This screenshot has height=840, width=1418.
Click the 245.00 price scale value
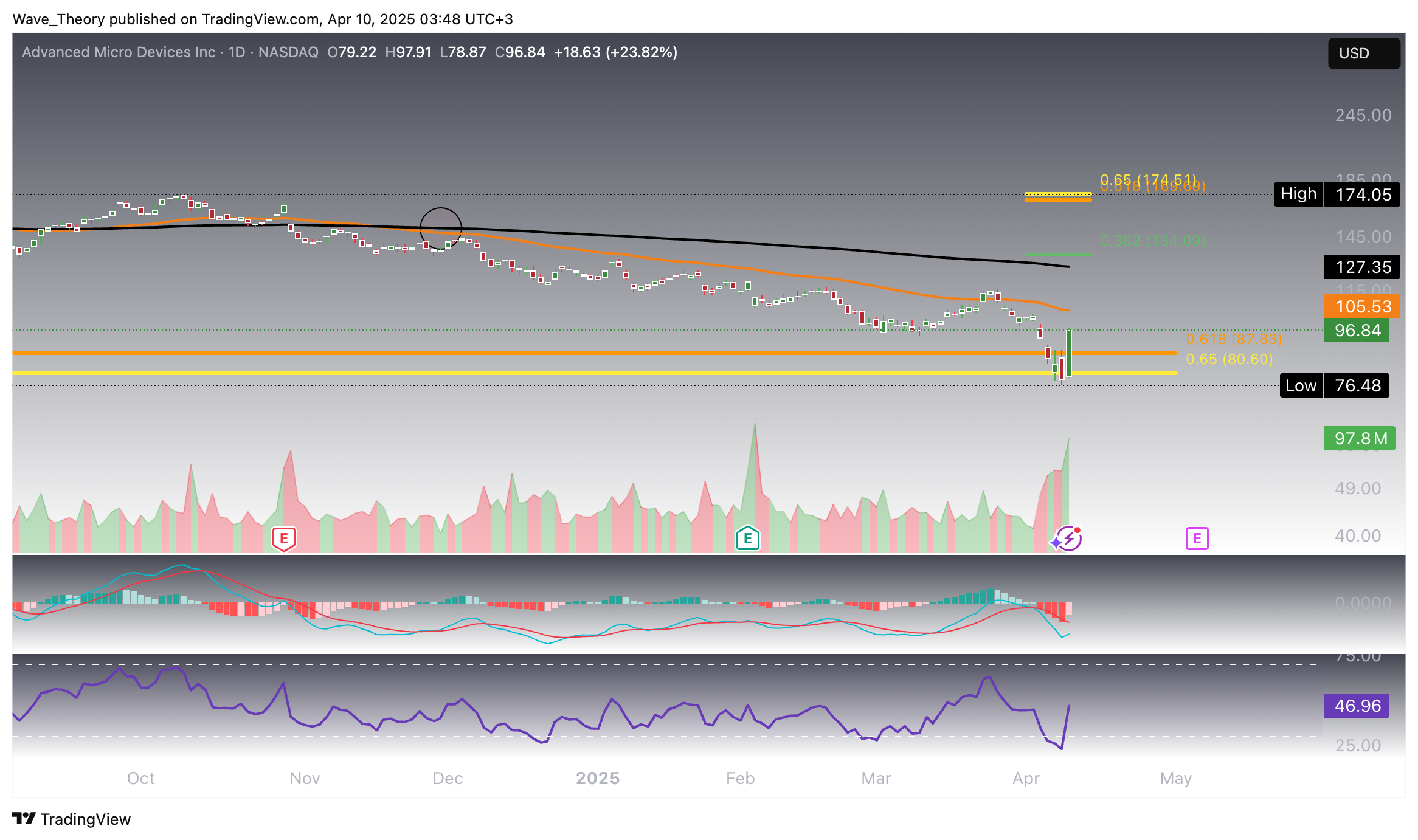(x=1363, y=115)
